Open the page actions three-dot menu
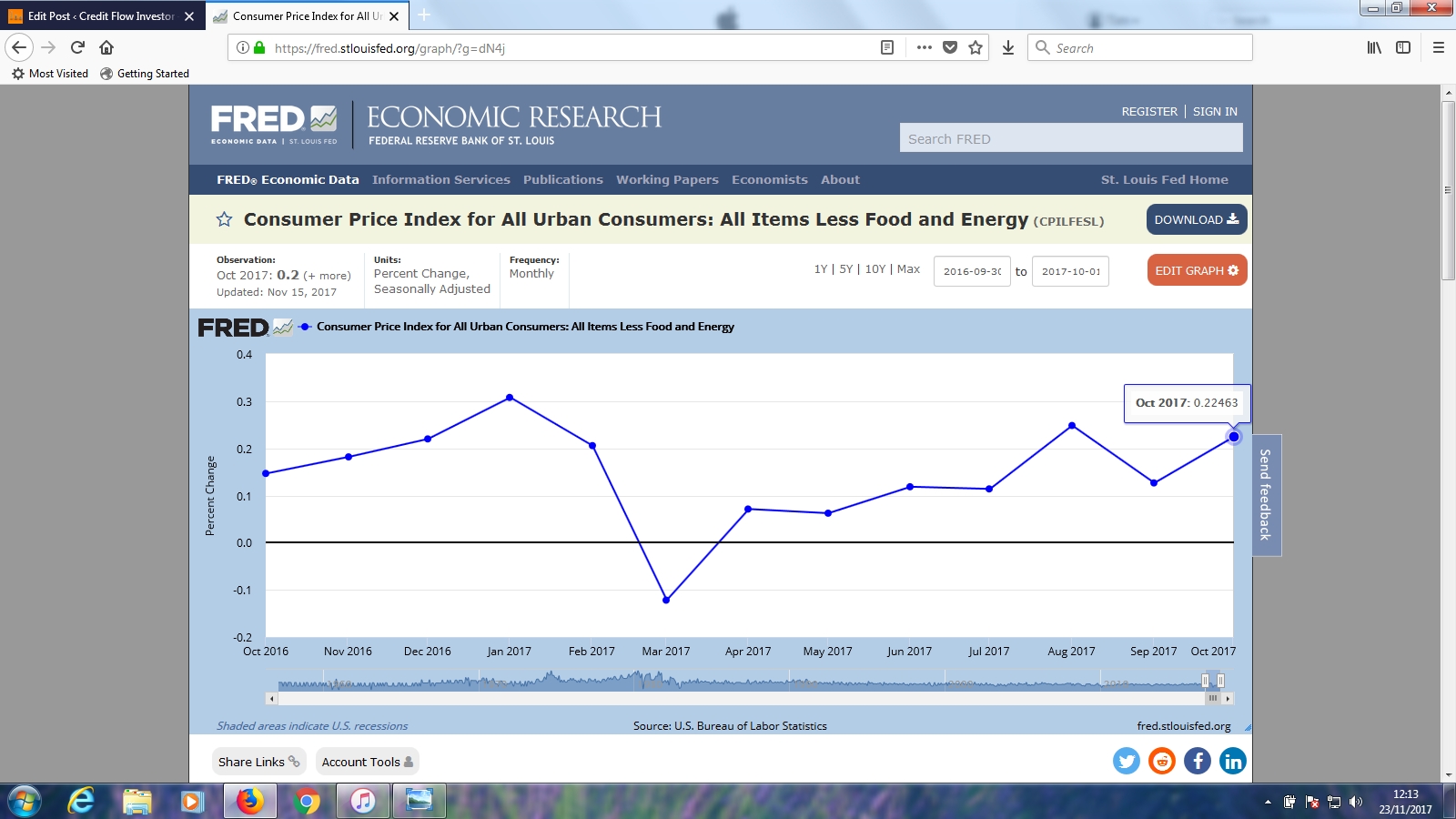The height and width of the screenshot is (819, 1456). [925, 48]
